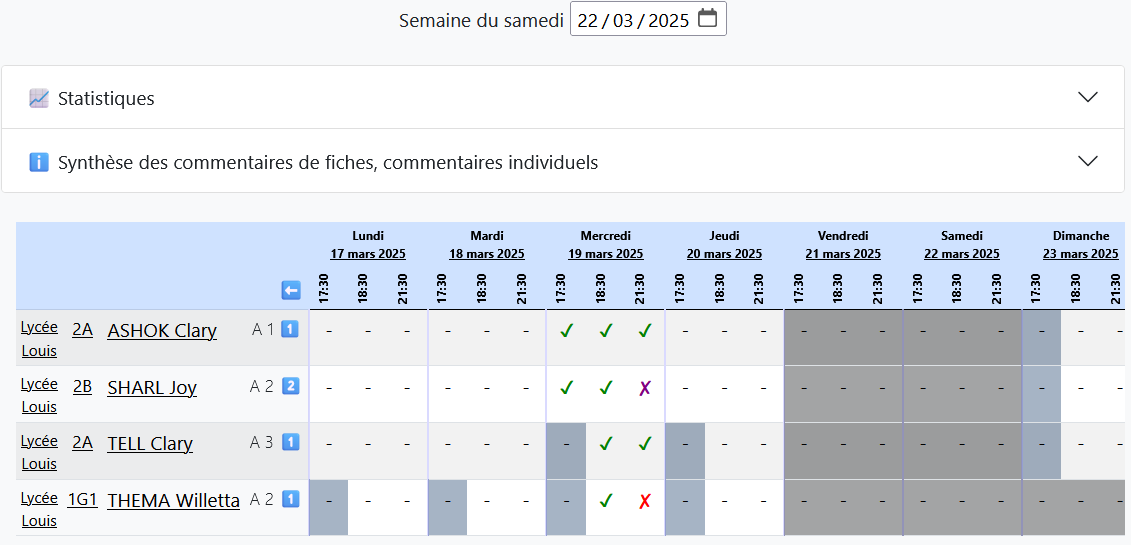This screenshot has height=545, width=1131.
Task: Open the Lundi 17 mars 2025 header
Action: [368, 254]
